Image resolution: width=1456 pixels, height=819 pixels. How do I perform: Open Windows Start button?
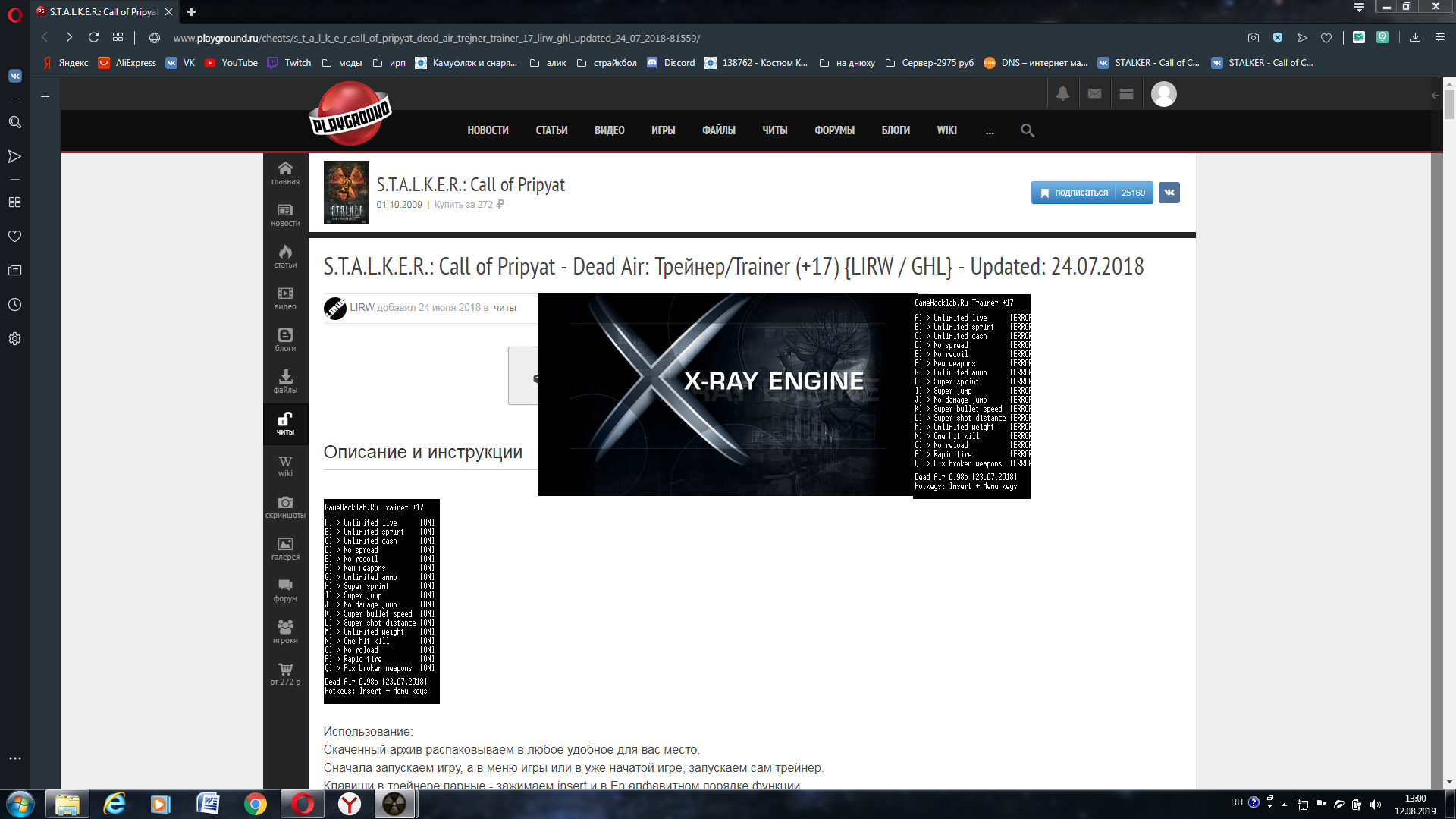tap(20, 804)
